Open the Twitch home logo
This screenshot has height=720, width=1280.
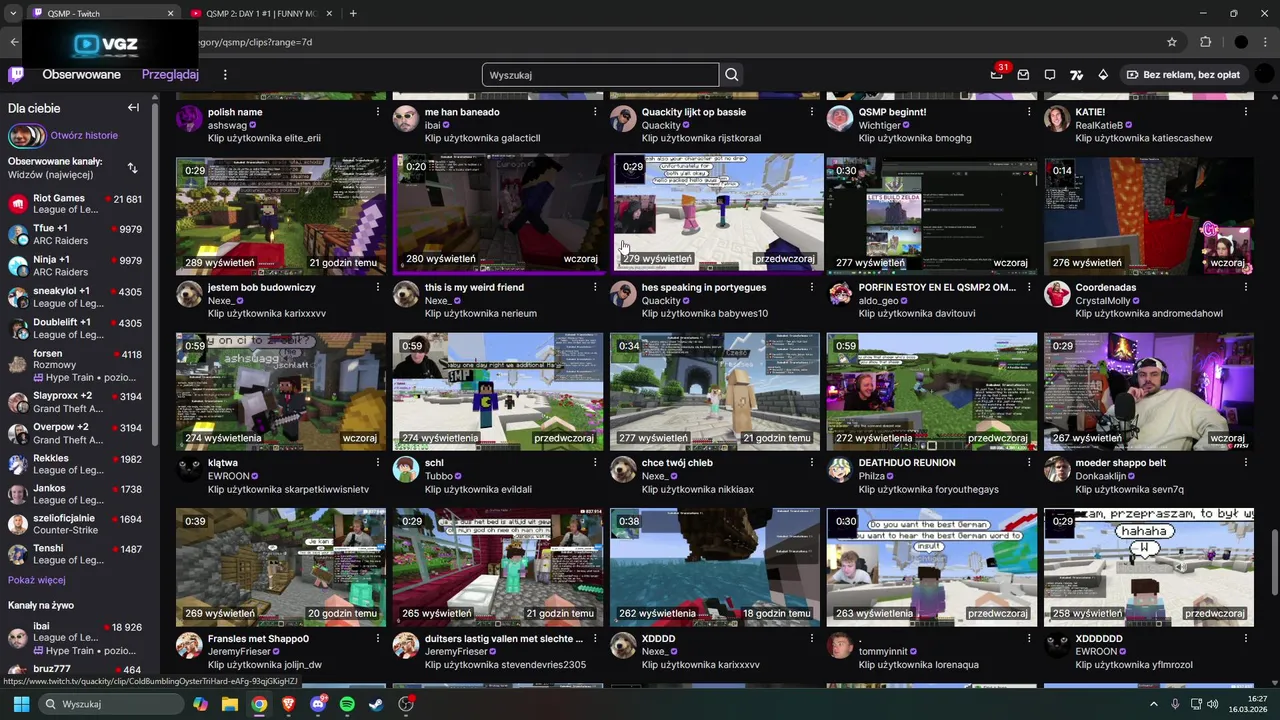(x=16, y=75)
